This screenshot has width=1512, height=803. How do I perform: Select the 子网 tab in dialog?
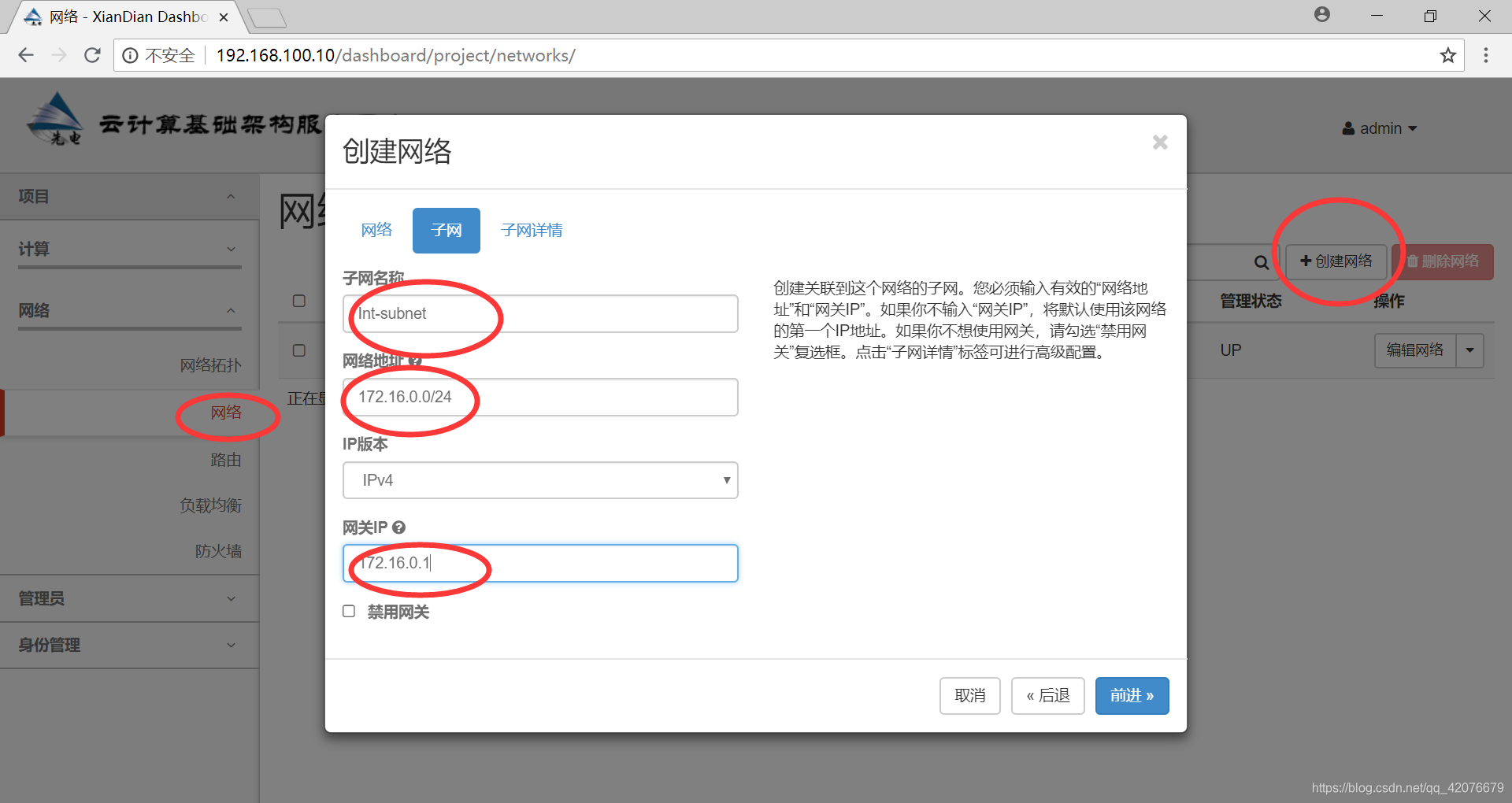(x=447, y=231)
